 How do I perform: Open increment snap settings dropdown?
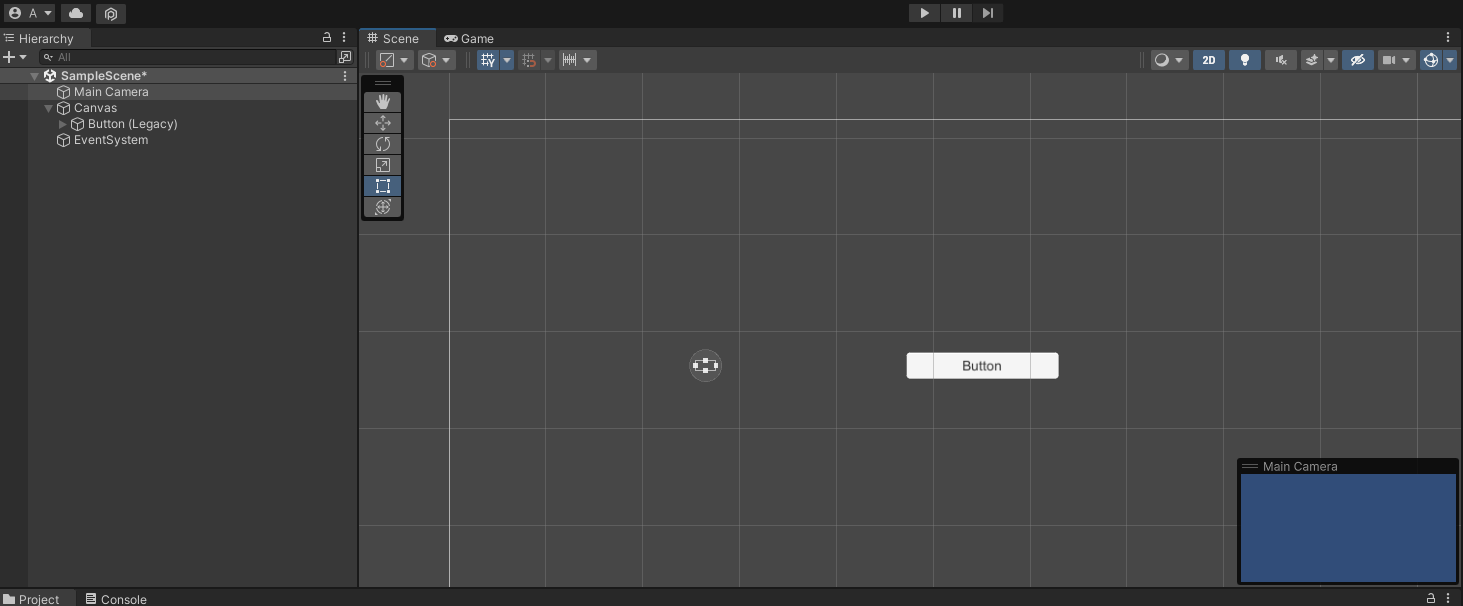coord(578,60)
